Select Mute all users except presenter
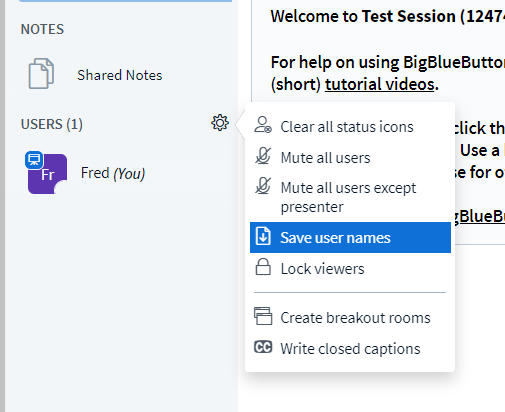 350,197
